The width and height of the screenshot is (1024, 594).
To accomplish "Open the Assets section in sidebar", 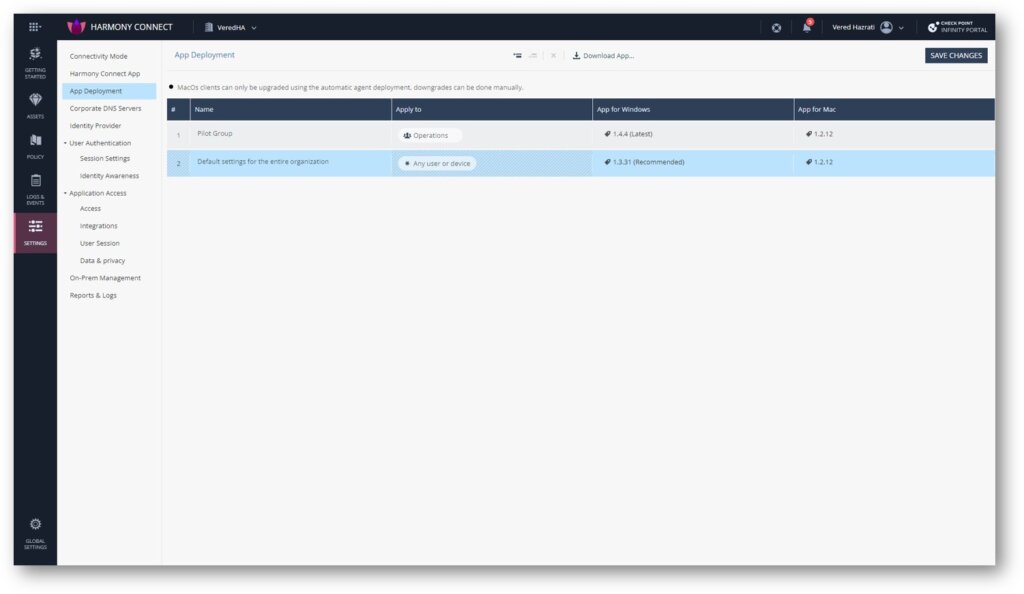I will [x=35, y=107].
